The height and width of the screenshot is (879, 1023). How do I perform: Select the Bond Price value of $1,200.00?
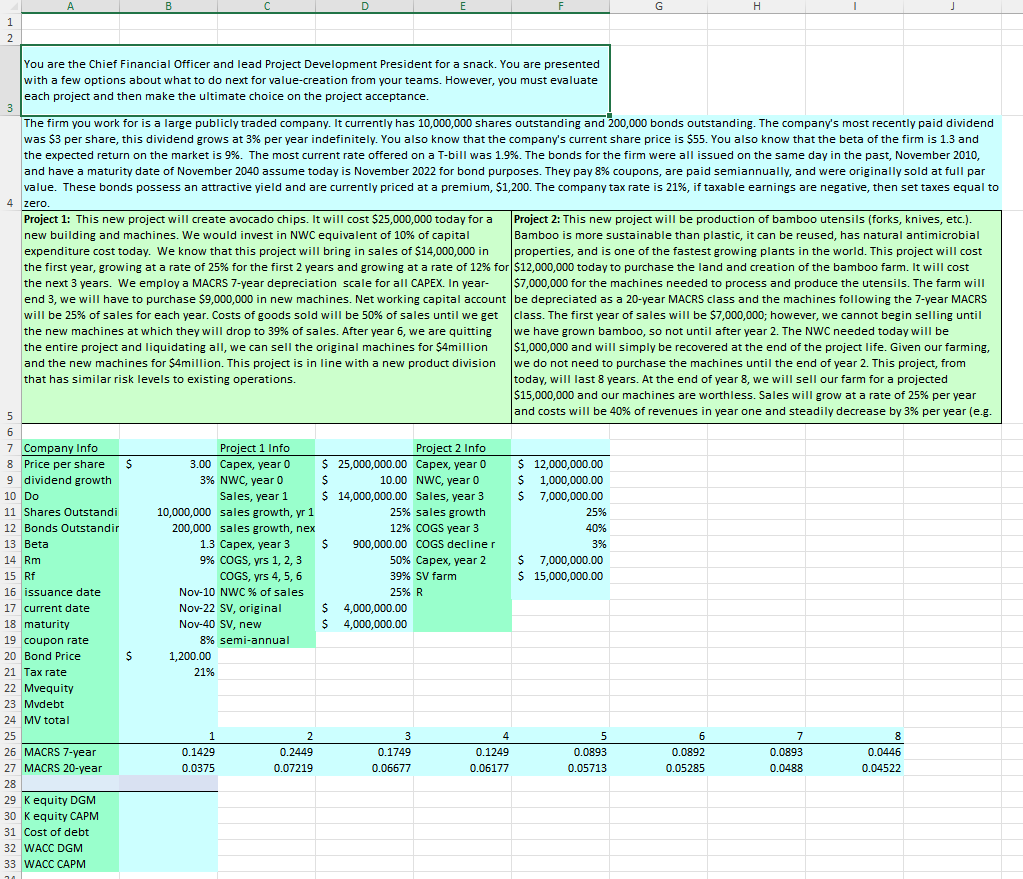pyautogui.click(x=166, y=656)
